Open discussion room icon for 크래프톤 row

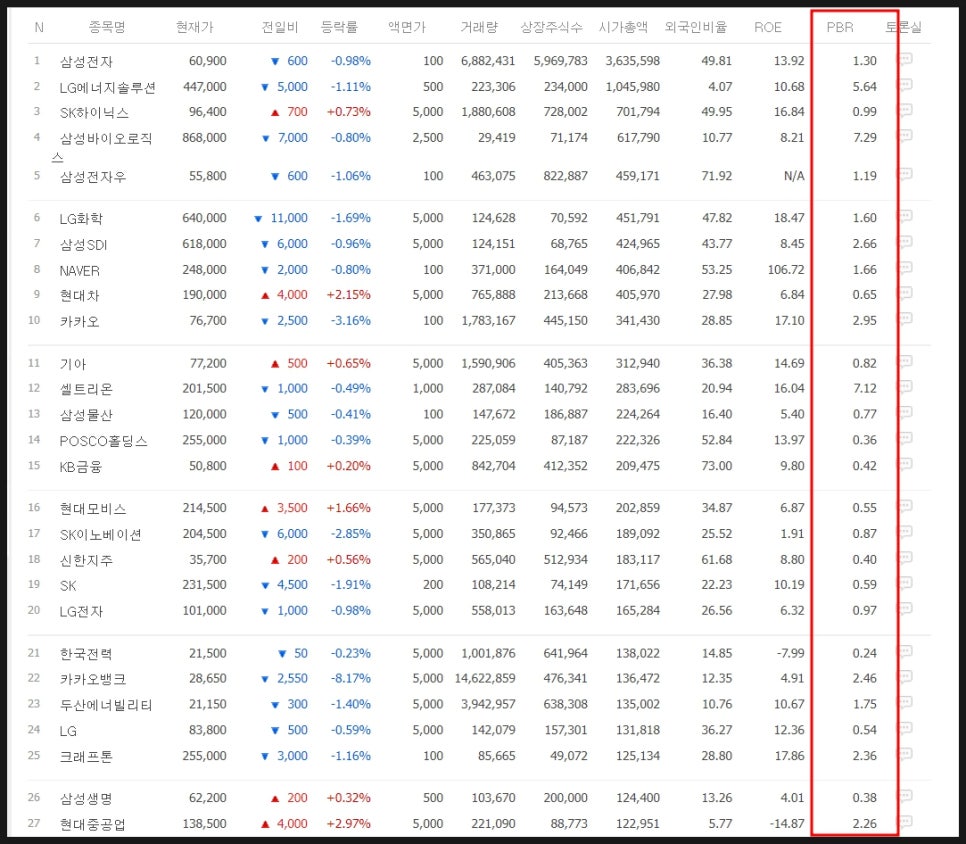[905, 755]
